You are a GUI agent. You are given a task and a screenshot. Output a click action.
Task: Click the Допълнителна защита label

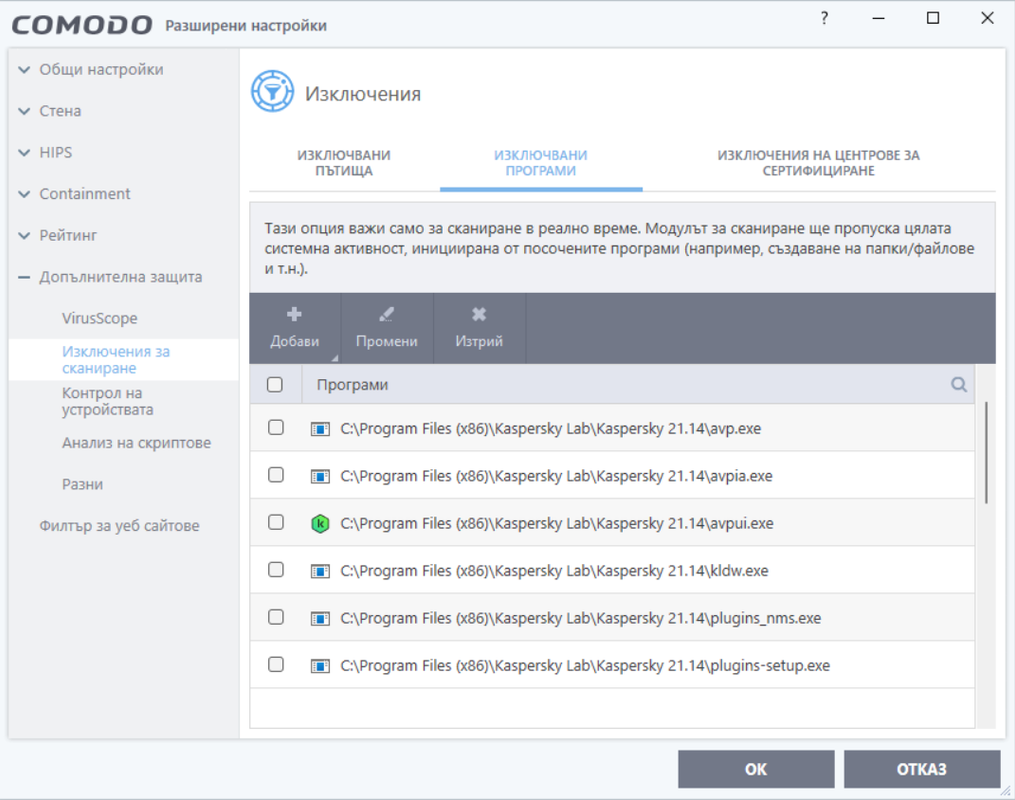click(x=120, y=277)
